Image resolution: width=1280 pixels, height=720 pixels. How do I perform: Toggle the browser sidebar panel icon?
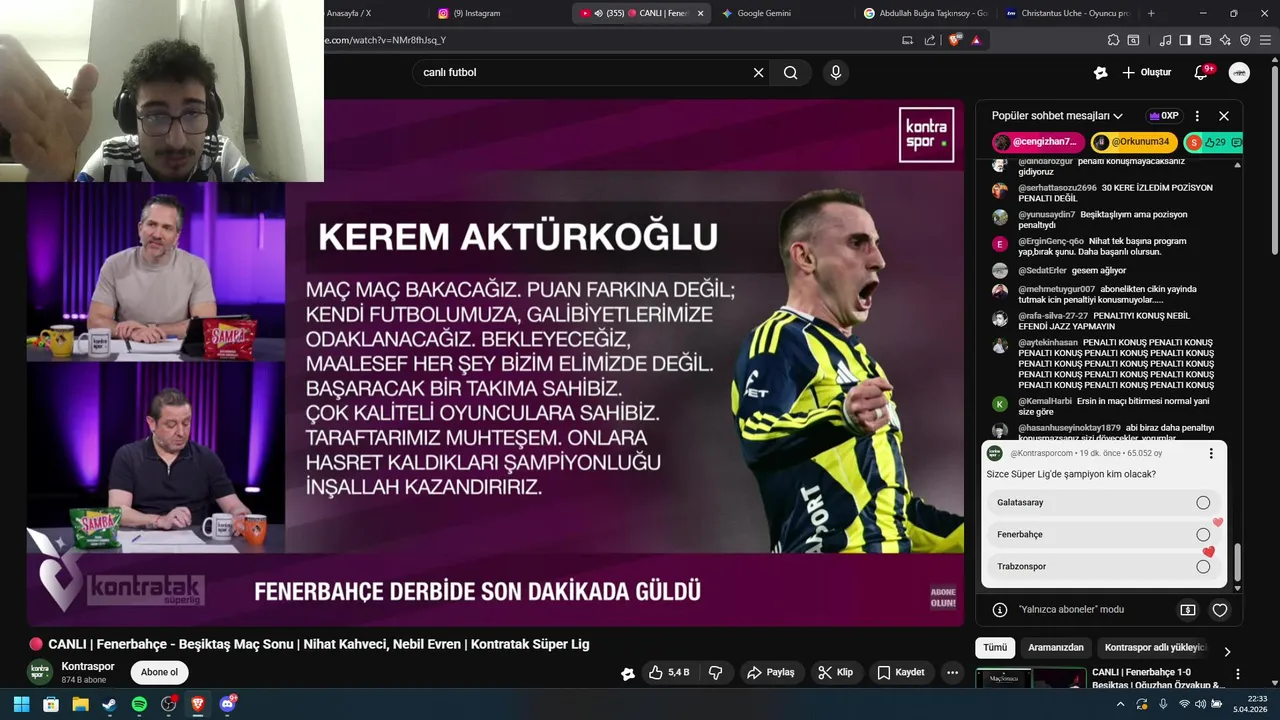[1185, 40]
